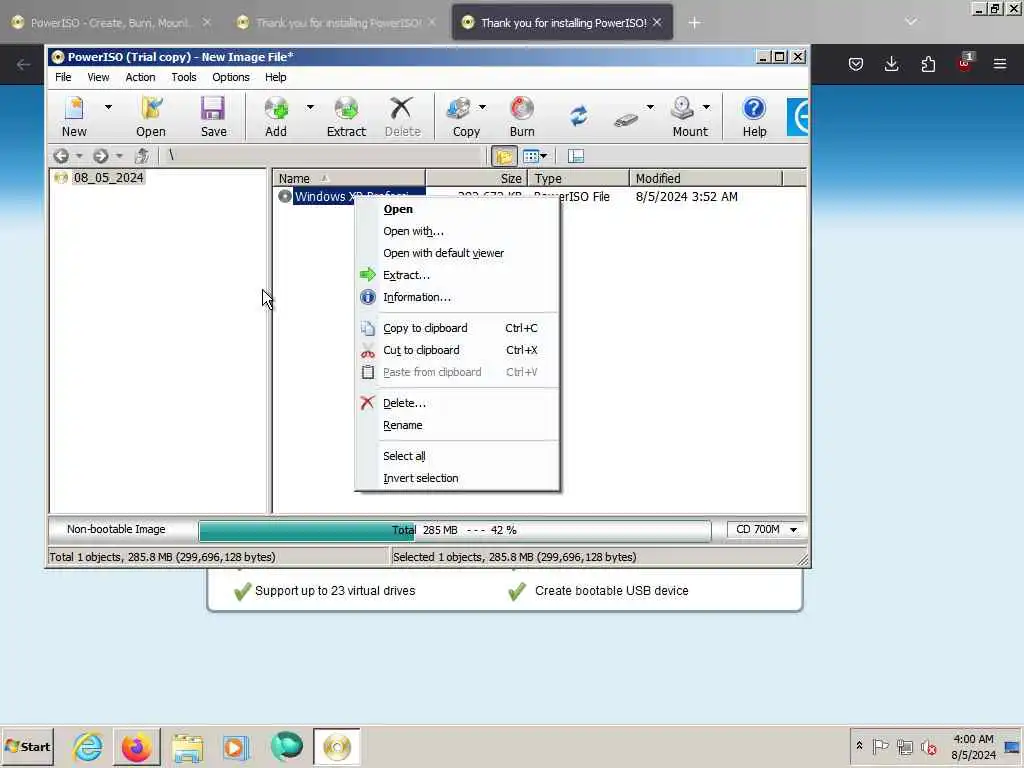Choose Delete... in context menu
The height and width of the screenshot is (768, 1024).
456,403
